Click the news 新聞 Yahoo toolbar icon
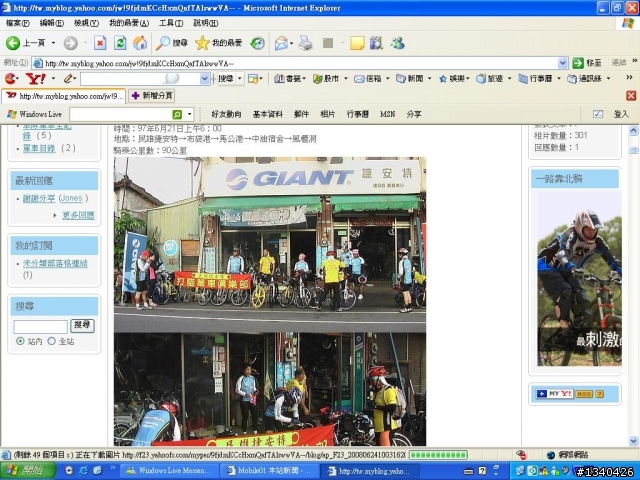Screen dimensions: 640x480 coord(410,78)
